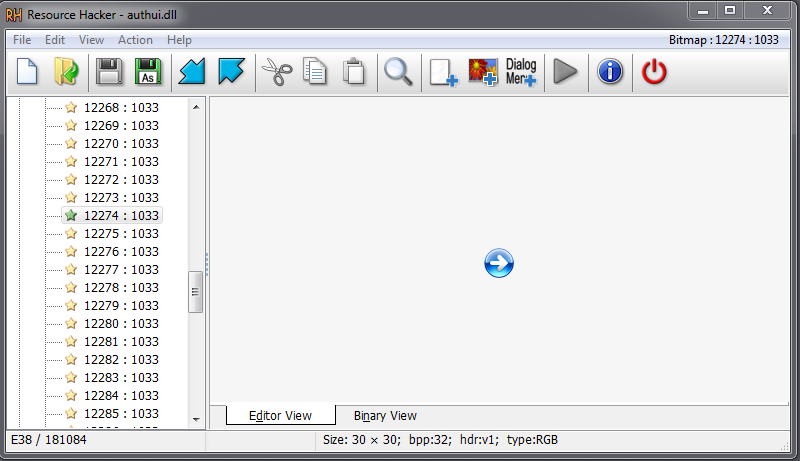
Task: Select tree item 12284 : 1033
Action: click(x=121, y=396)
